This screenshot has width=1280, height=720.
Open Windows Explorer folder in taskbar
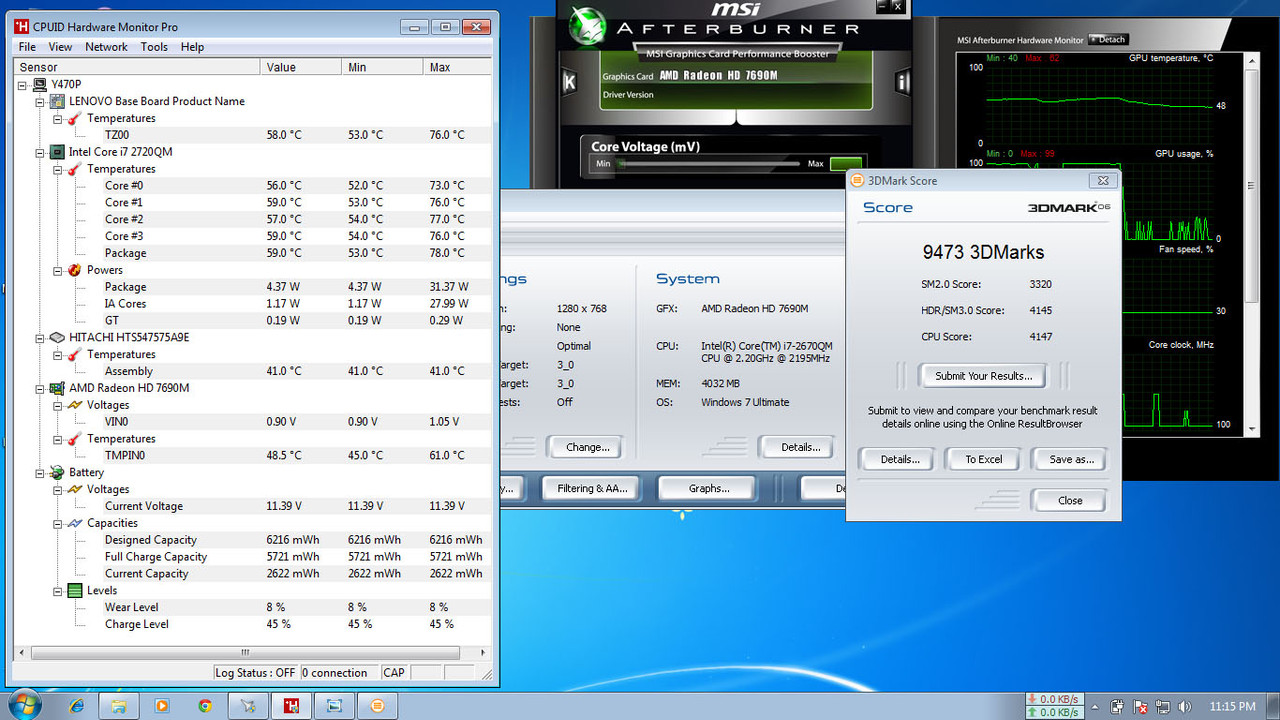click(118, 705)
